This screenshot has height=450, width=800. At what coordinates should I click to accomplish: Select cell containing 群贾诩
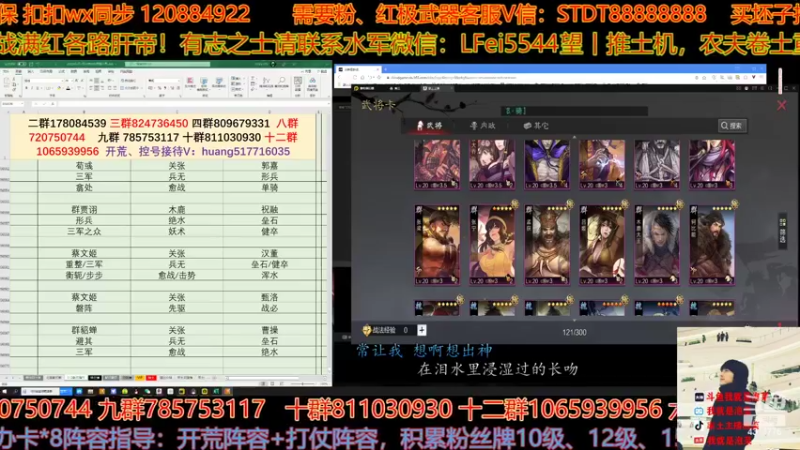tap(84, 210)
